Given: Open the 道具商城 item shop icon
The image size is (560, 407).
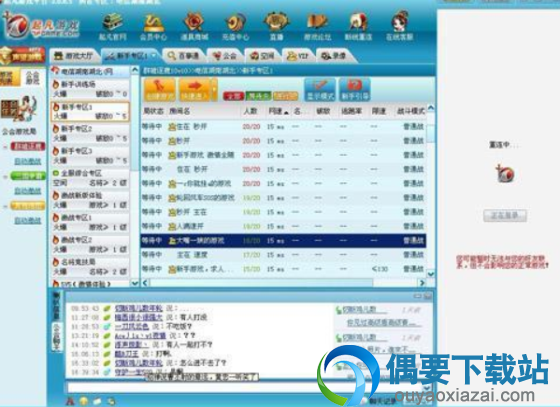Looking at the screenshot, I should point(194,26).
